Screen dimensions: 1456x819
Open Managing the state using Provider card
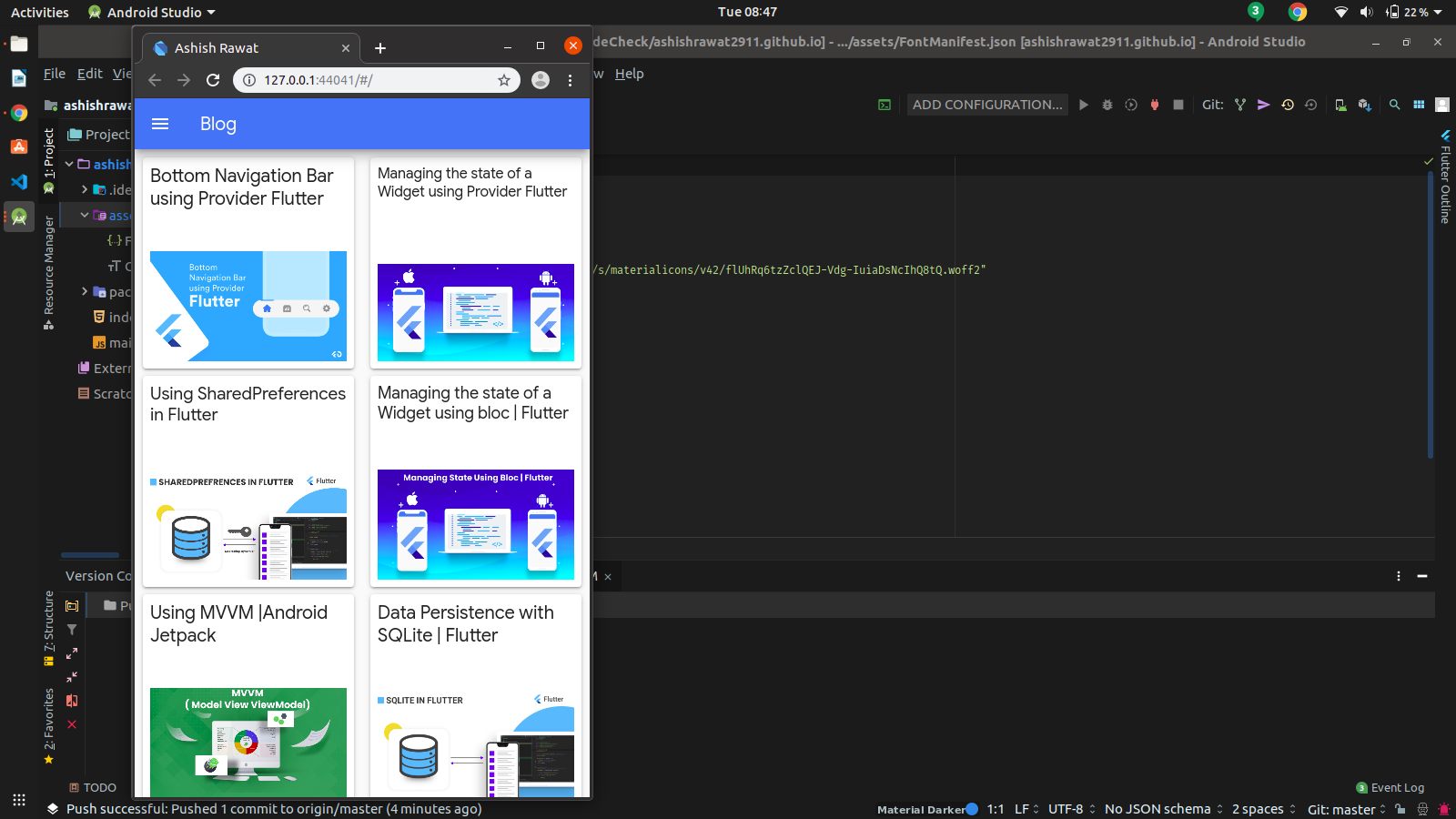click(x=476, y=263)
